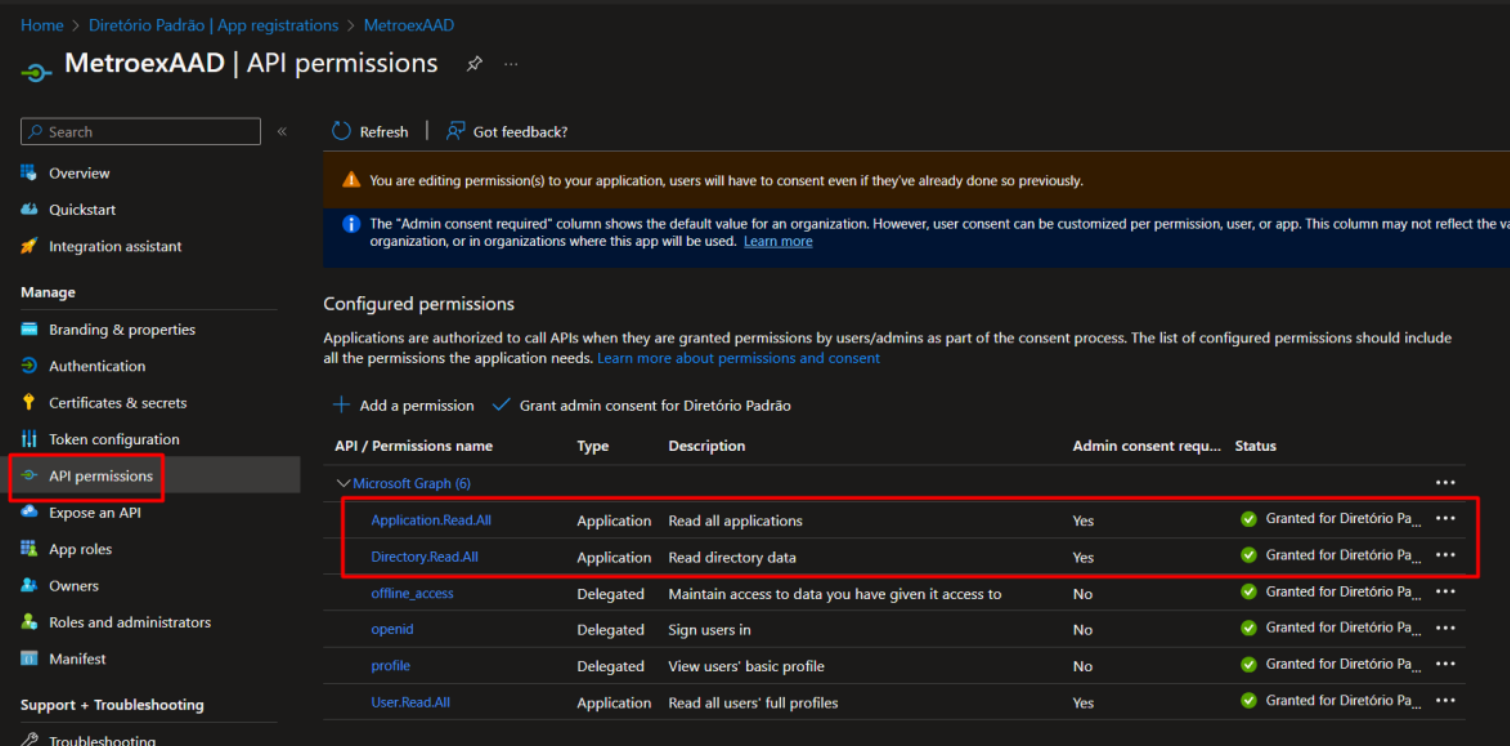Open ellipsis menu for Microsoft Graph group
Screen dimensions: 1510x746
1445,483
